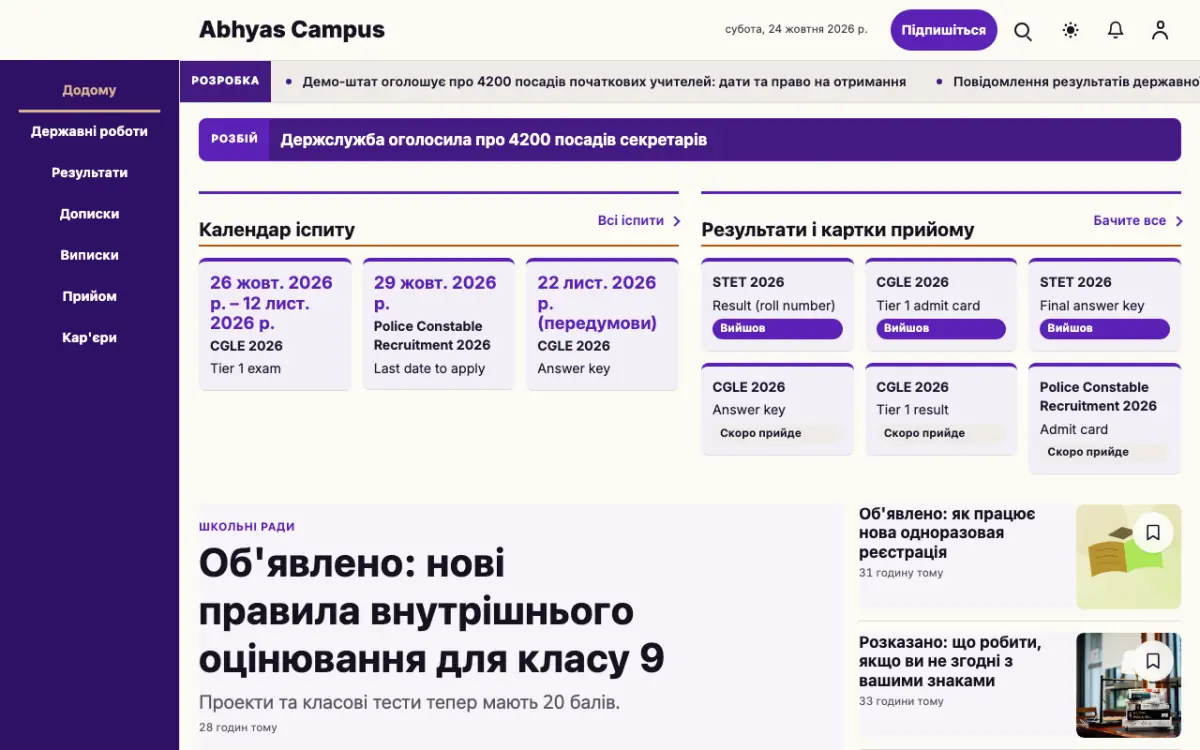Open Прийом sidebar item
This screenshot has width=1200, height=750.
point(90,296)
